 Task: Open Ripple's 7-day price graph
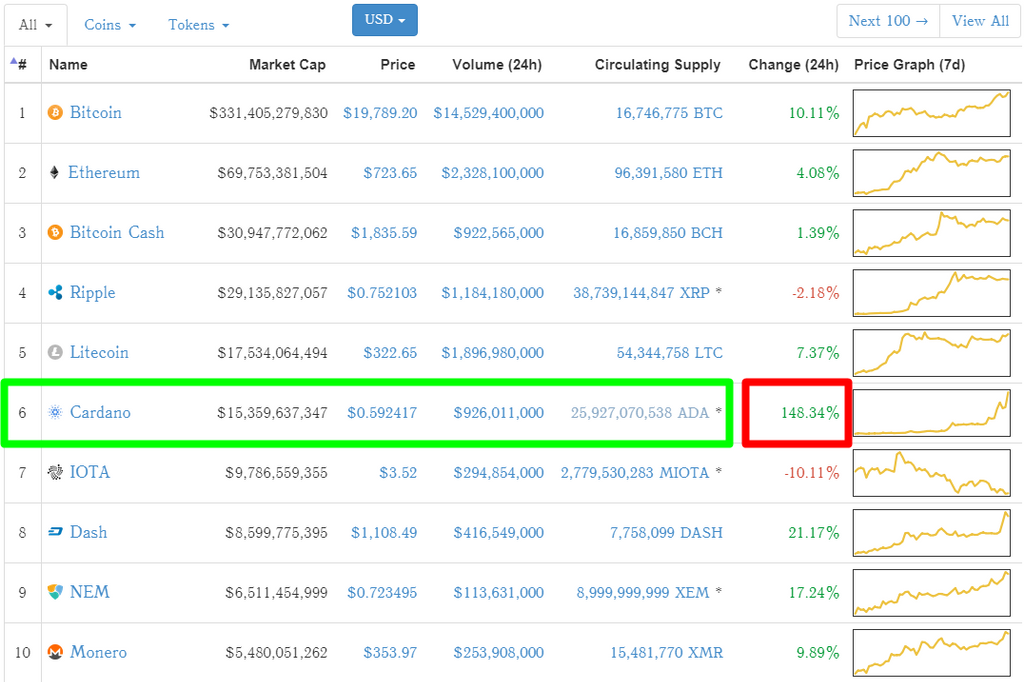pyautogui.click(x=932, y=293)
